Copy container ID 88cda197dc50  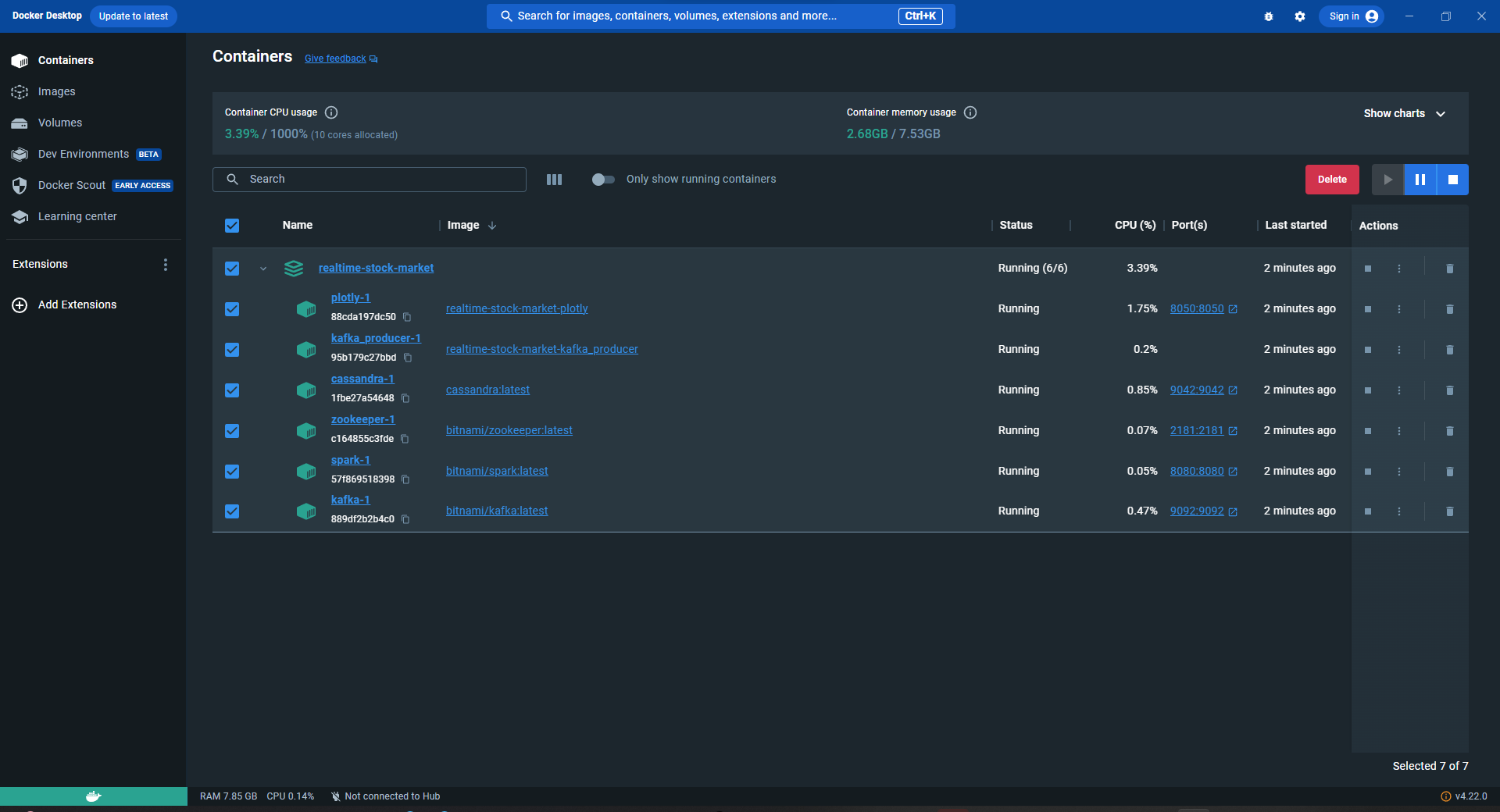407,317
